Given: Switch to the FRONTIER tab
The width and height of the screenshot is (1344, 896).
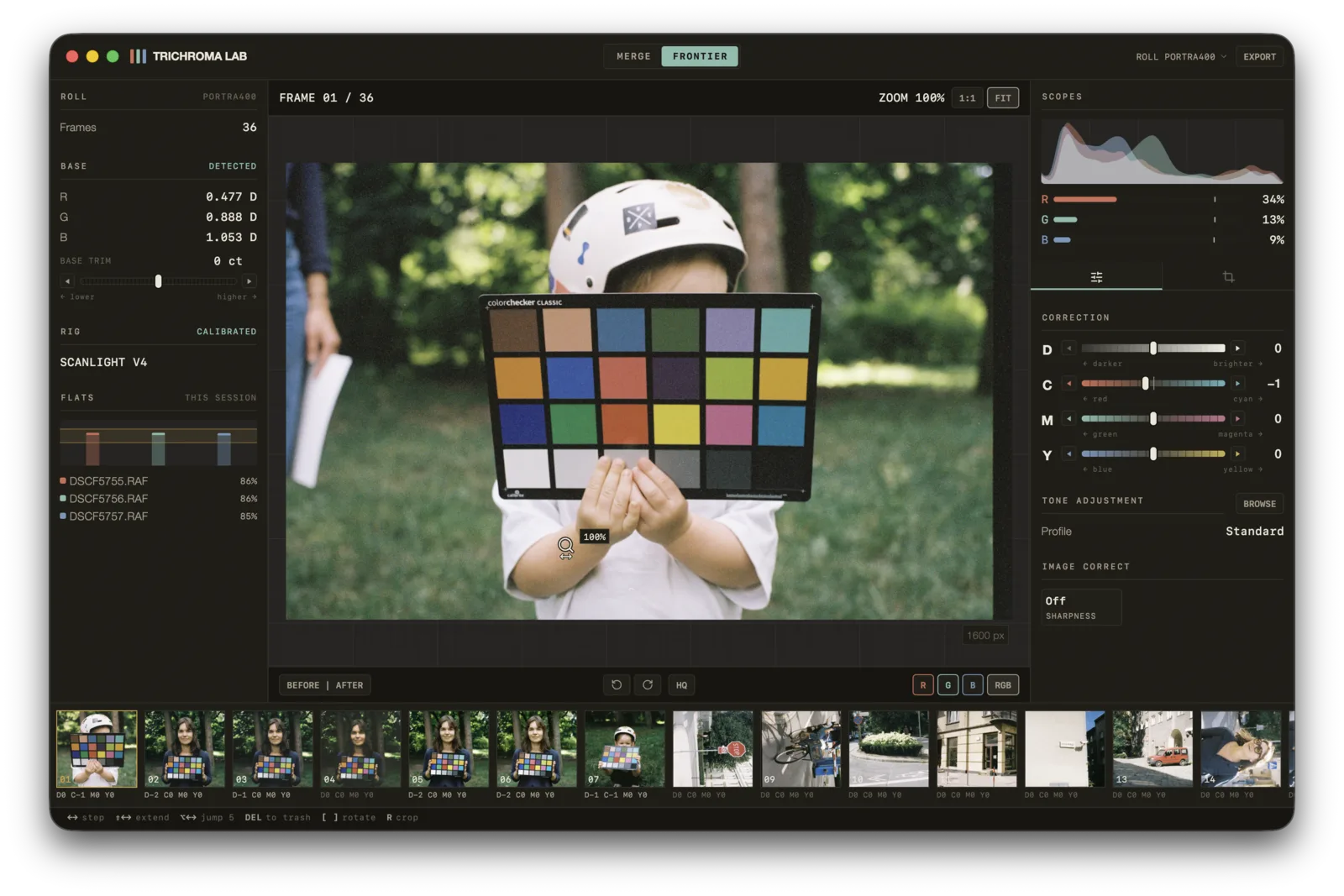Looking at the screenshot, I should (x=700, y=56).
